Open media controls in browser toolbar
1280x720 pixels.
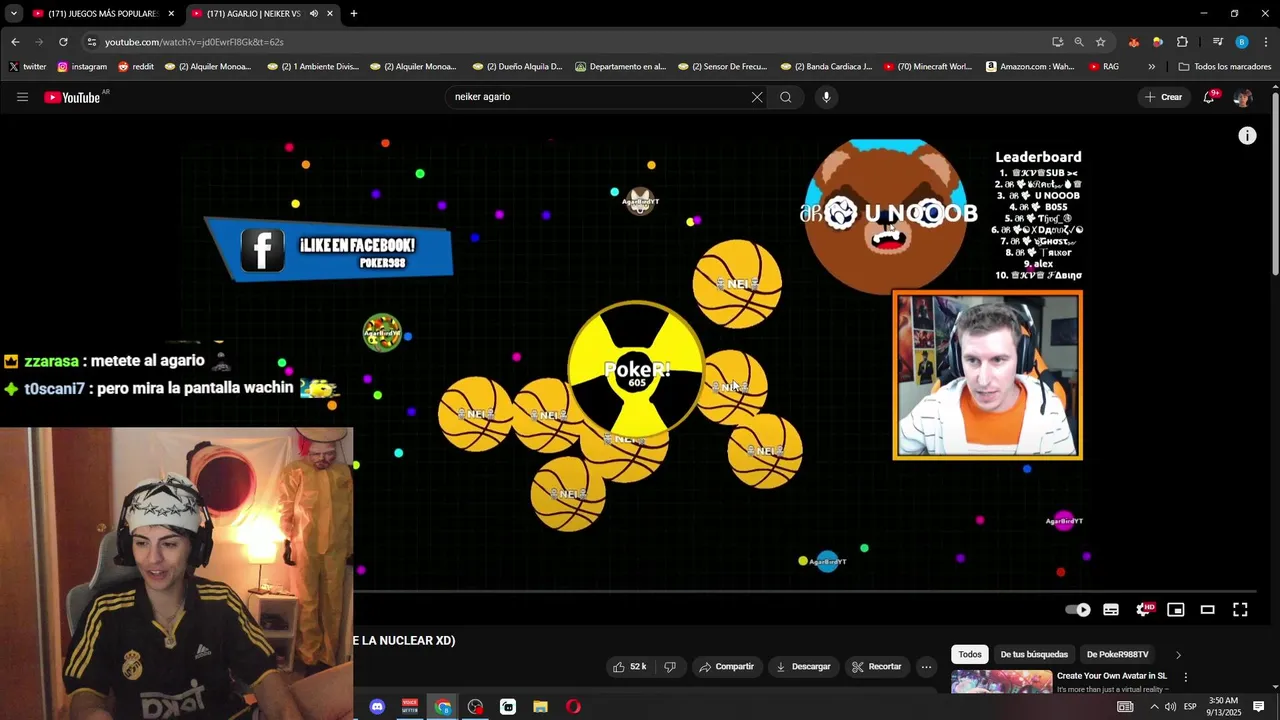tap(1217, 42)
